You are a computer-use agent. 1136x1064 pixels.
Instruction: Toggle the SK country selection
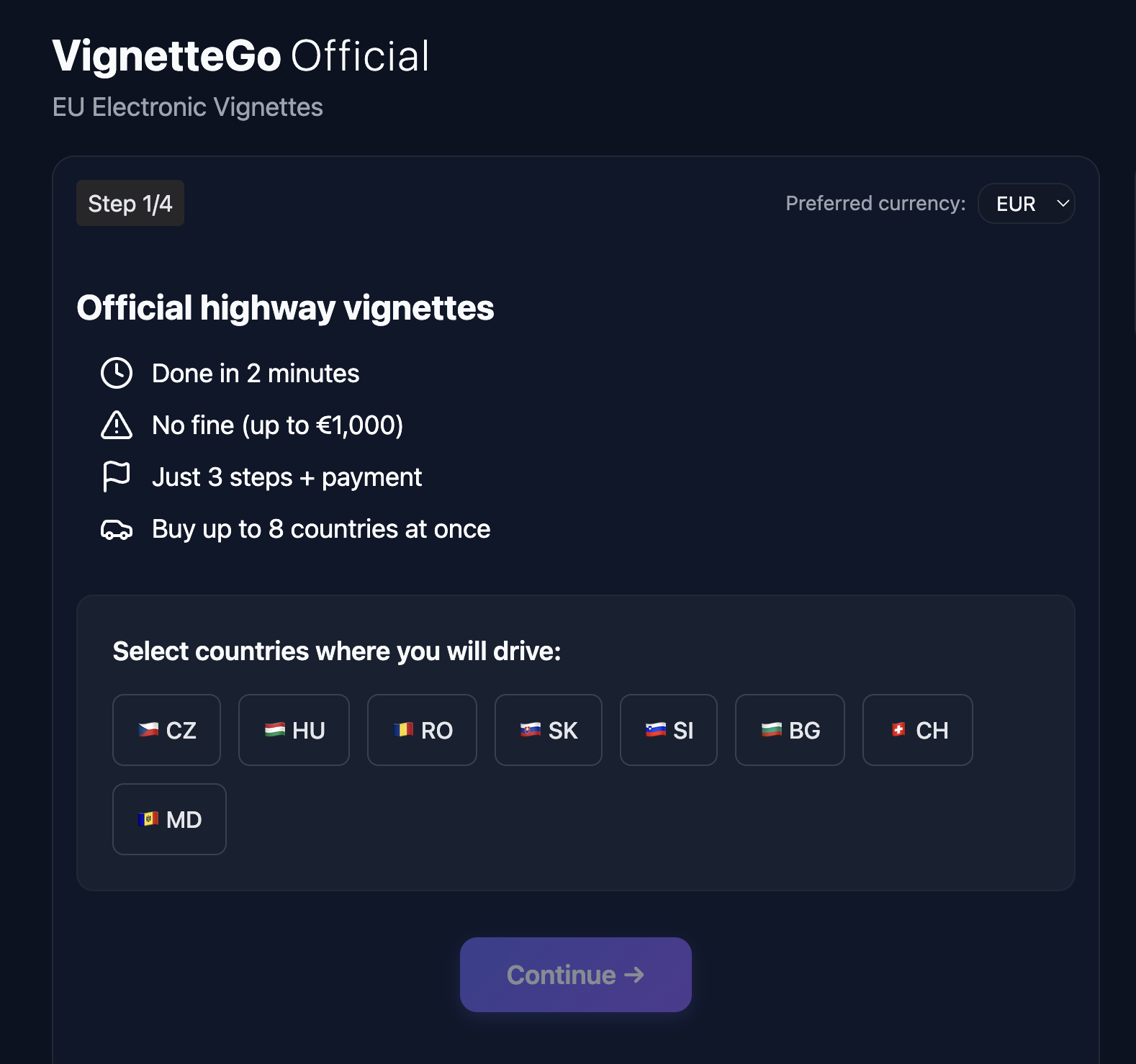(x=548, y=730)
